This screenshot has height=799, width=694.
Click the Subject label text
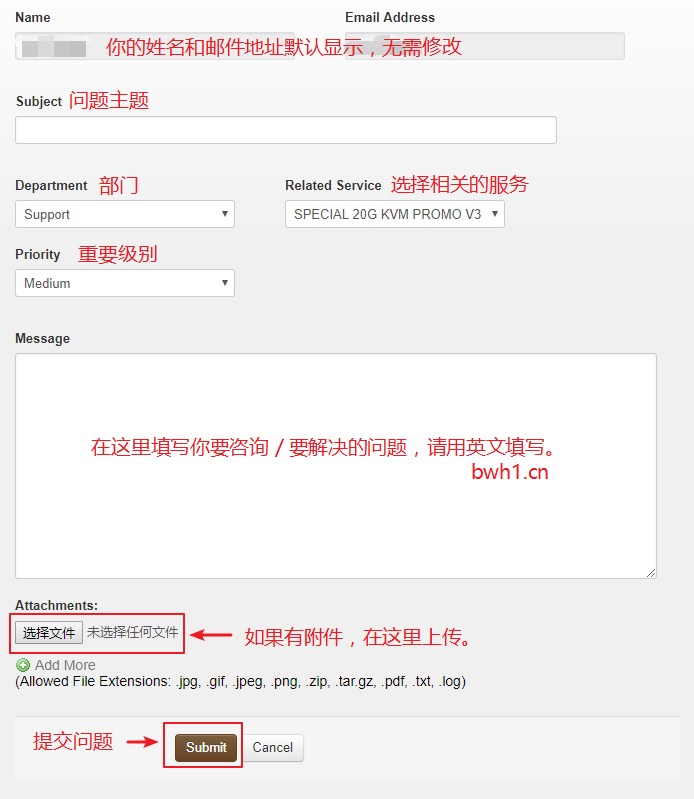tap(39, 102)
